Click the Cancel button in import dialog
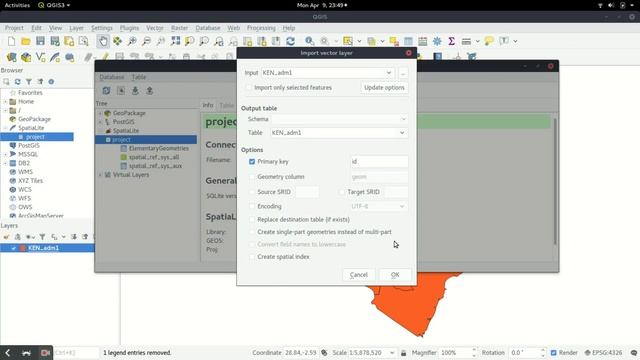 tap(359, 275)
